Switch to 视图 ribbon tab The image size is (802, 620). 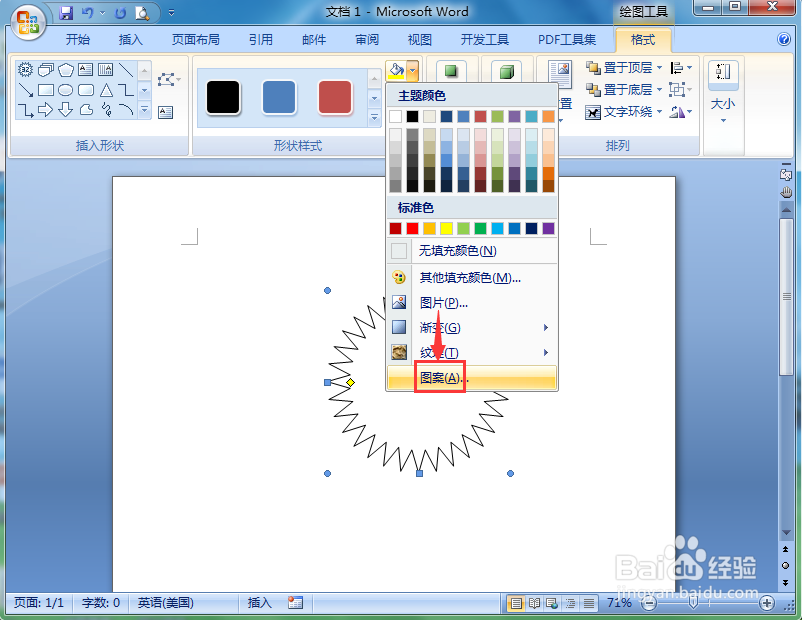click(x=419, y=39)
